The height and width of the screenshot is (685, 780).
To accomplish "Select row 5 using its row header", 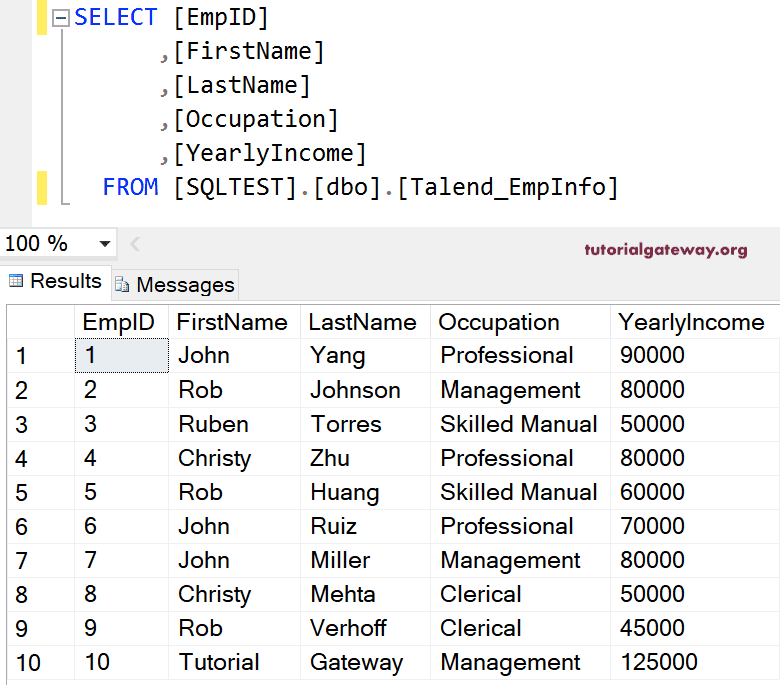I will pyautogui.click(x=22, y=493).
